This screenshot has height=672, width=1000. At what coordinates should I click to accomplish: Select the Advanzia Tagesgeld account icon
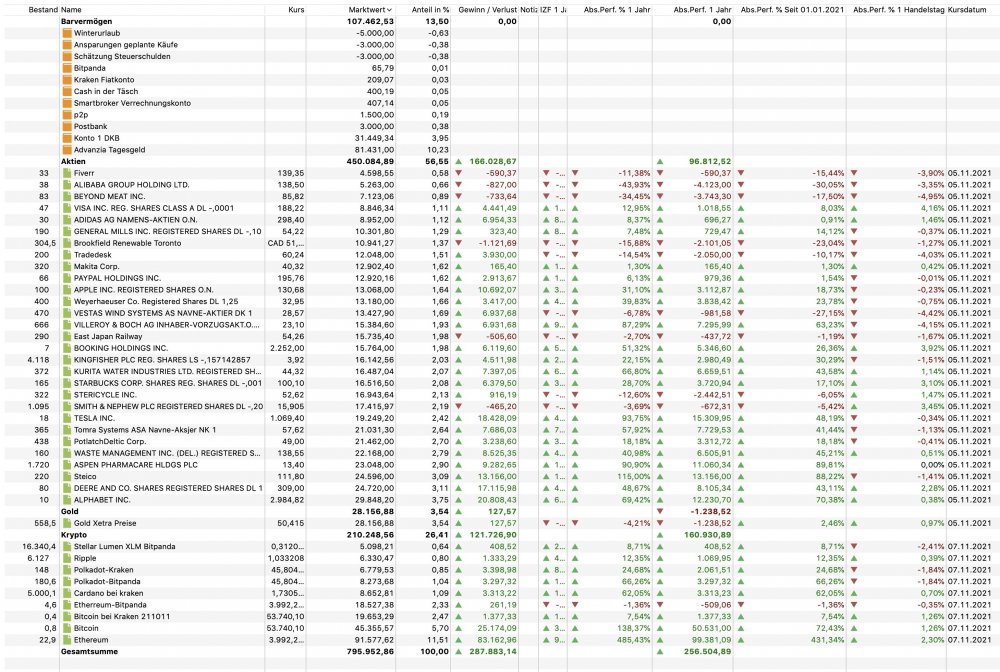[67, 150]
